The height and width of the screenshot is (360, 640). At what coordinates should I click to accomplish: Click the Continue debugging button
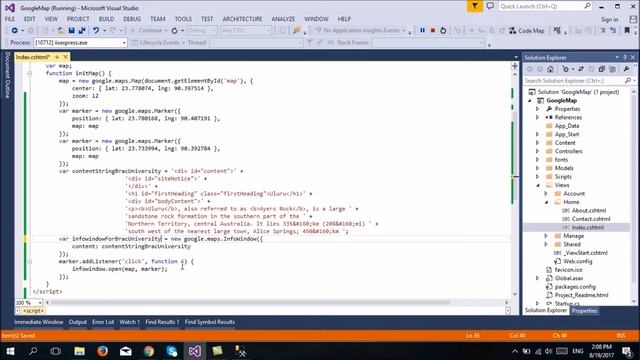coord(146,31)
